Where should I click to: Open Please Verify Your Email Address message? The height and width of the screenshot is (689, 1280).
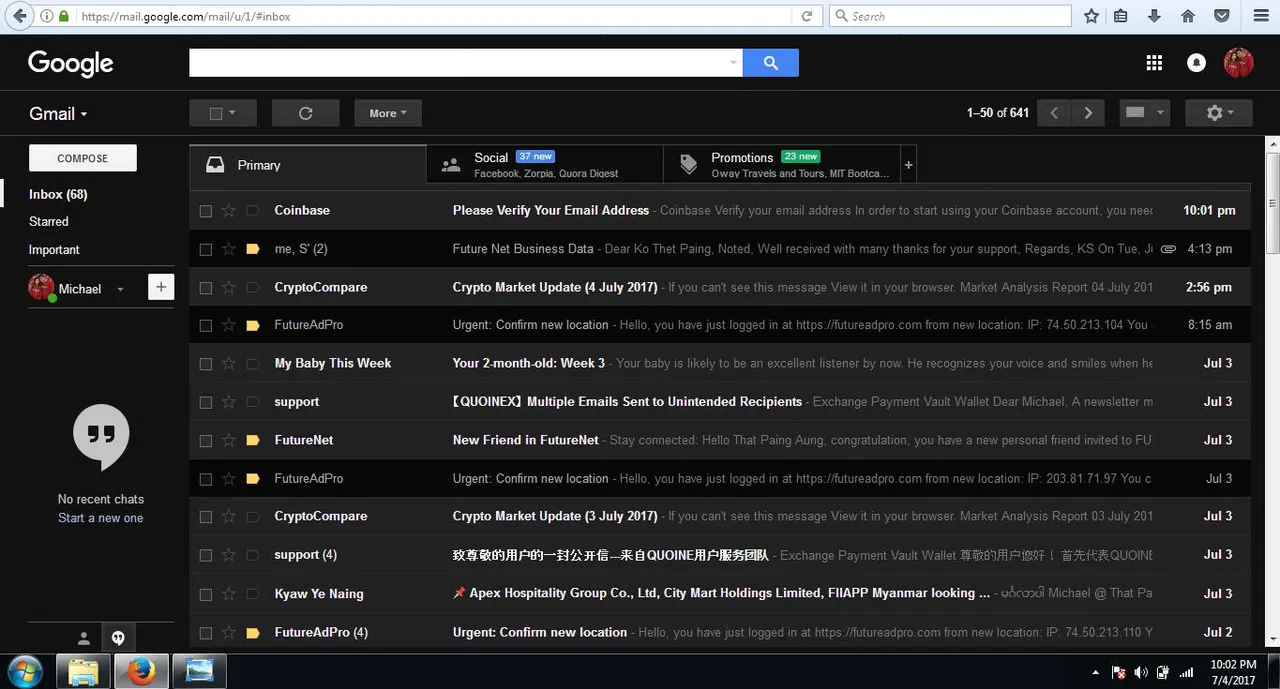pos(551,210)
